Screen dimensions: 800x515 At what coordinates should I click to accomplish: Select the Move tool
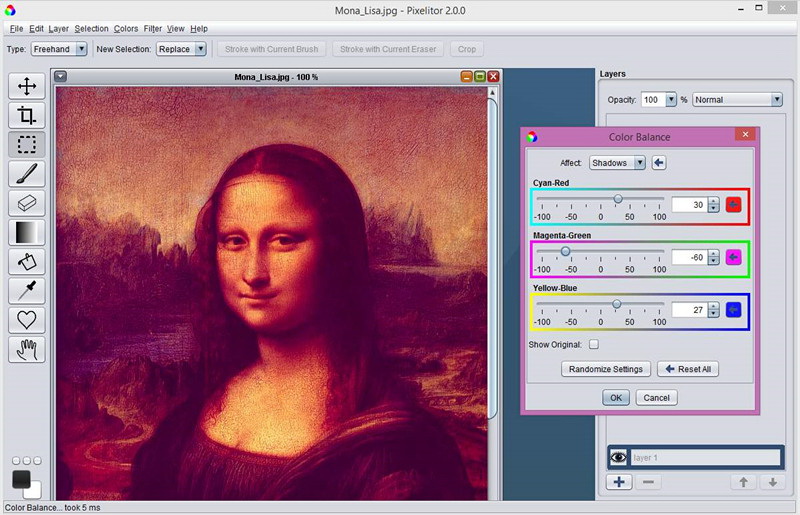(x=27, y=86)
